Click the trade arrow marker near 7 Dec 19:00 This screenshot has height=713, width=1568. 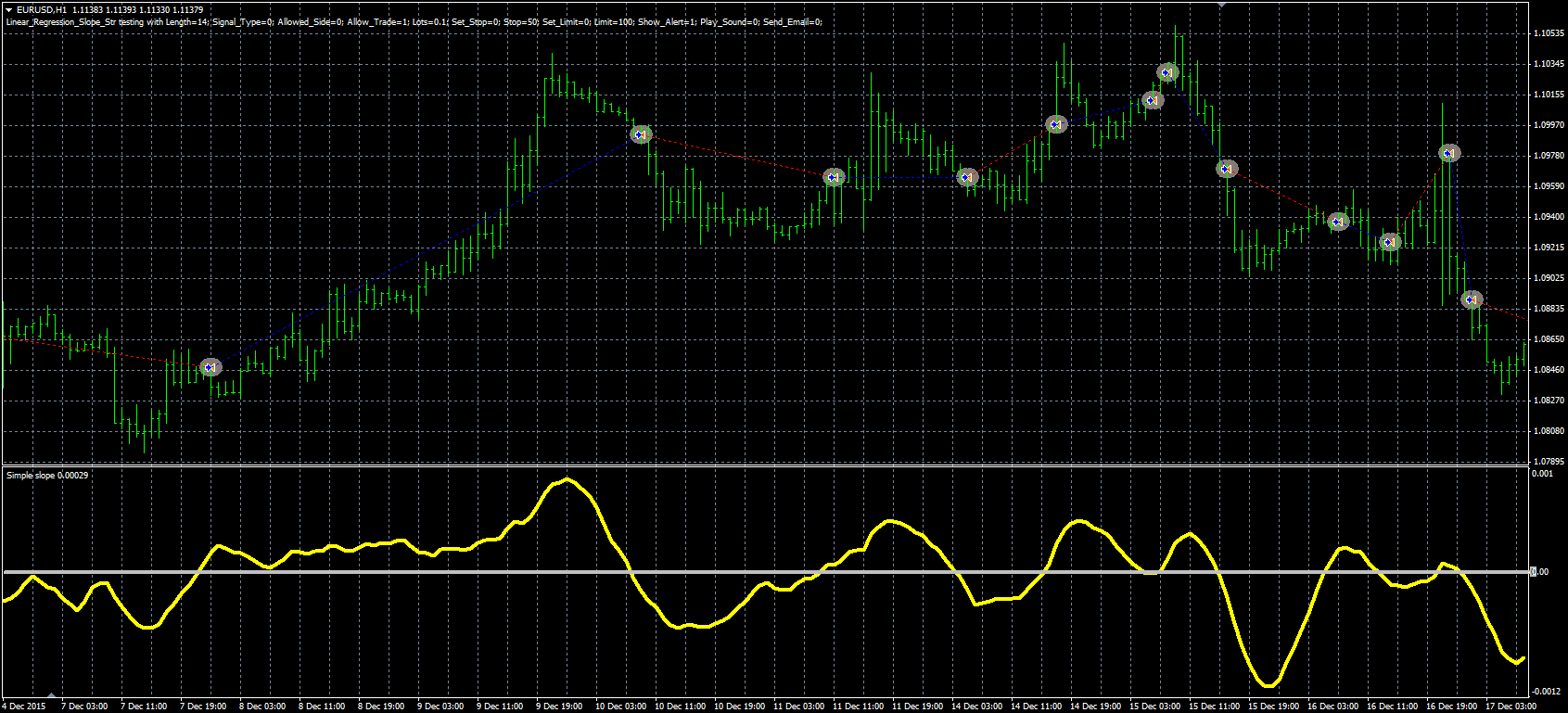tap(210, 367)
